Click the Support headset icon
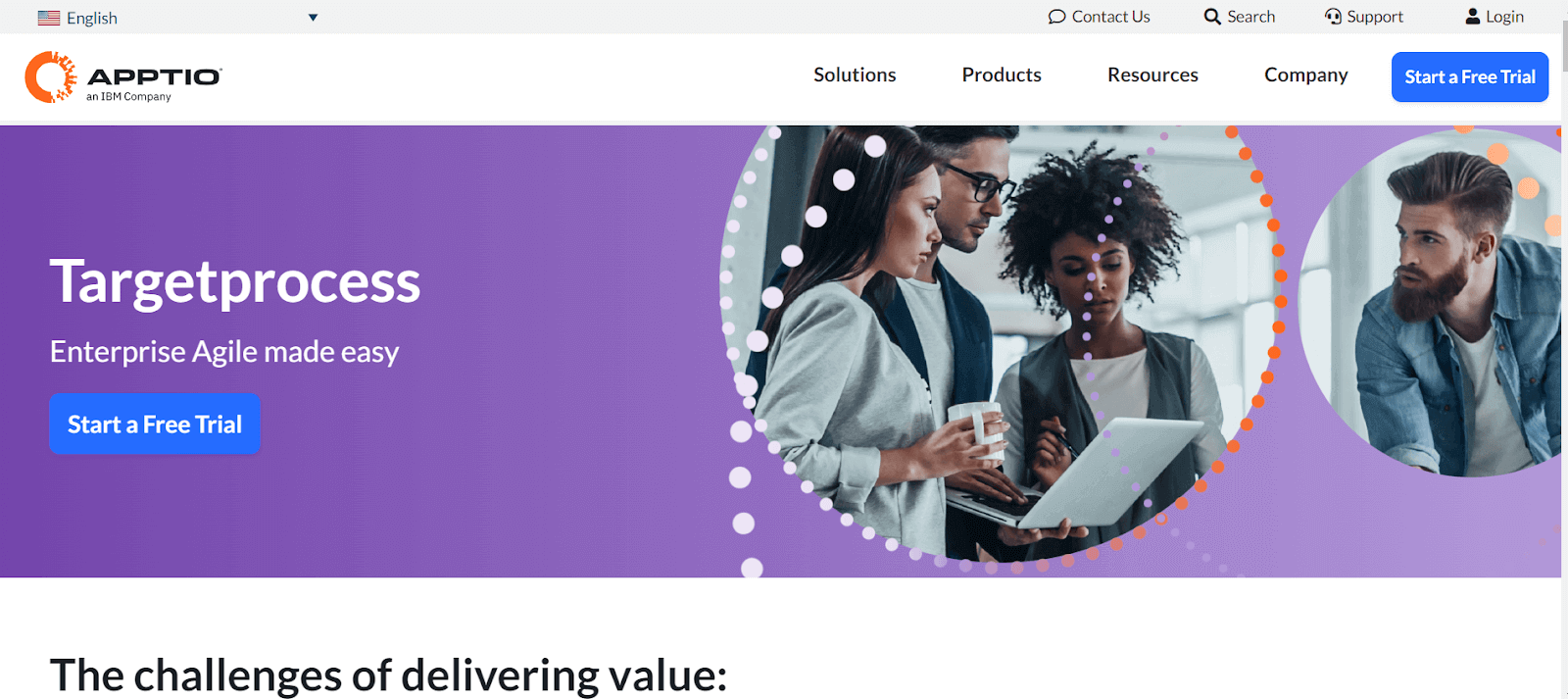The image size is (1568, 699). 1333,17
